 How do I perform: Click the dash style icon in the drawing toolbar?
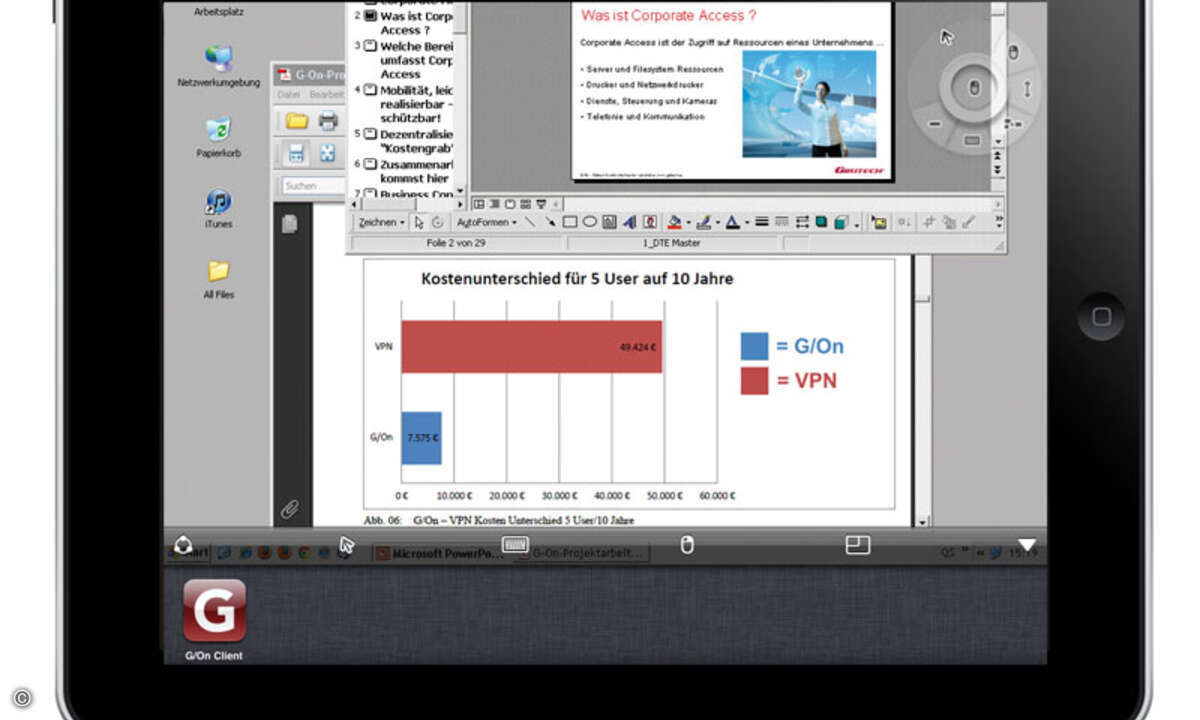coord(782,222)
